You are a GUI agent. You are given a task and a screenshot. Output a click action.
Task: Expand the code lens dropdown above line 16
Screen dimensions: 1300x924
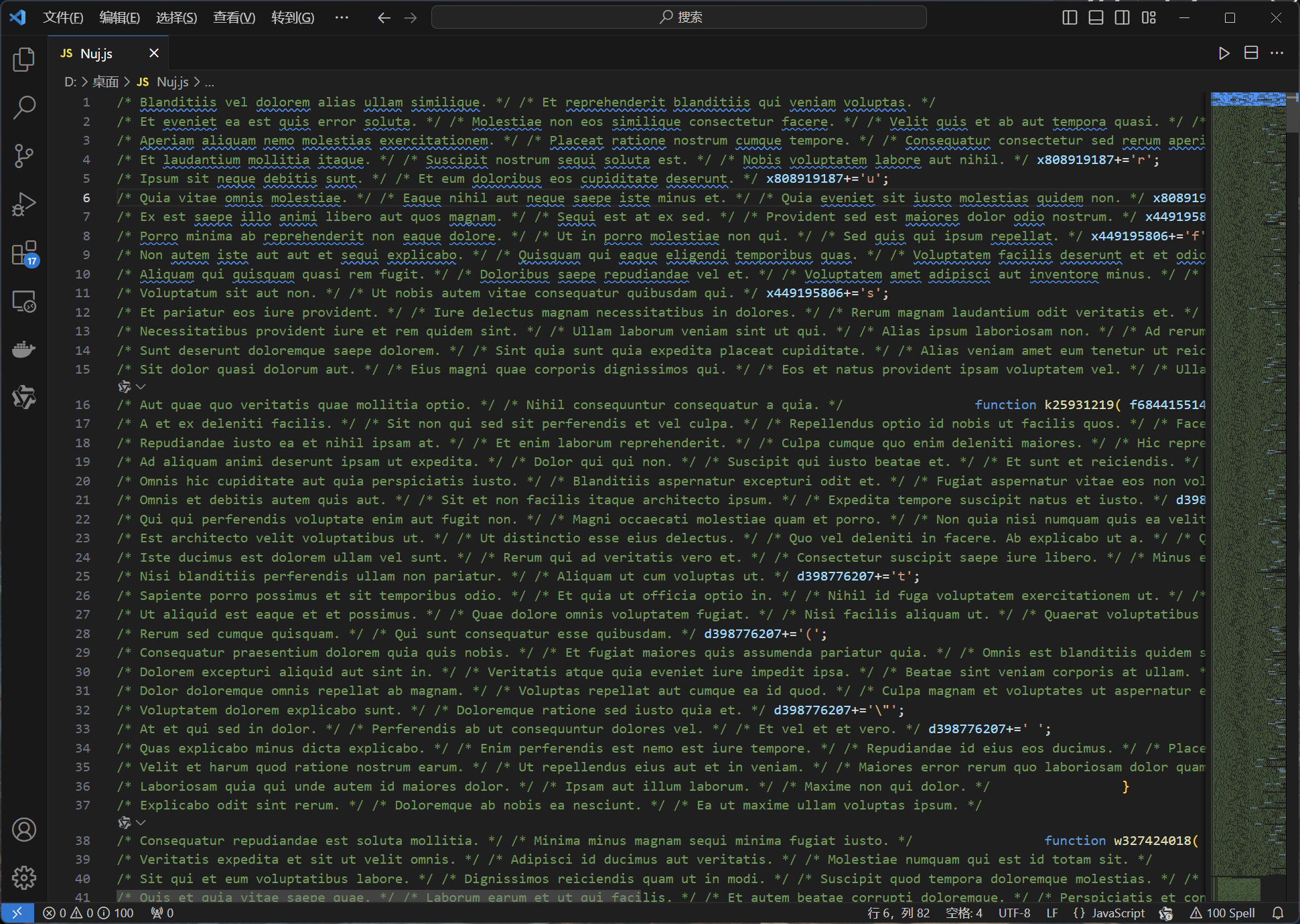[x=141, y=387]
